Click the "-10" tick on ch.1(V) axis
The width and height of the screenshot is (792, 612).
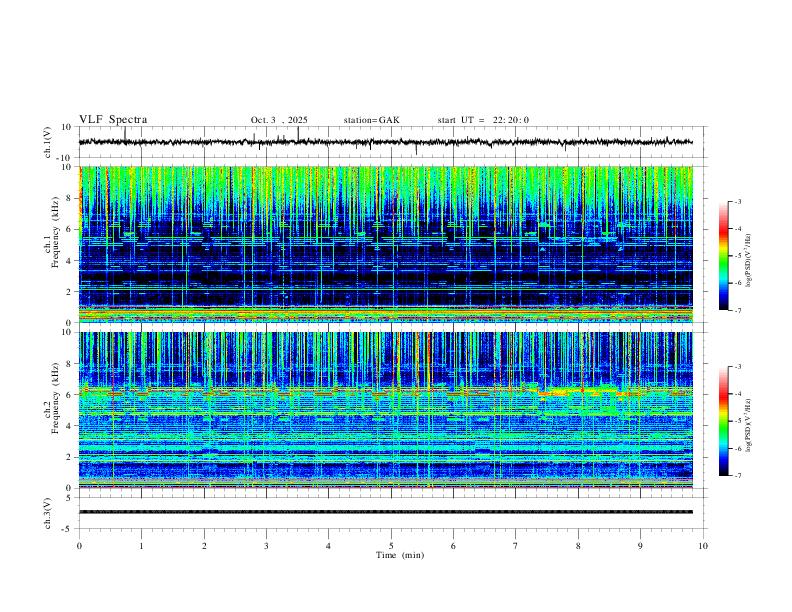(x=64, y=158)
